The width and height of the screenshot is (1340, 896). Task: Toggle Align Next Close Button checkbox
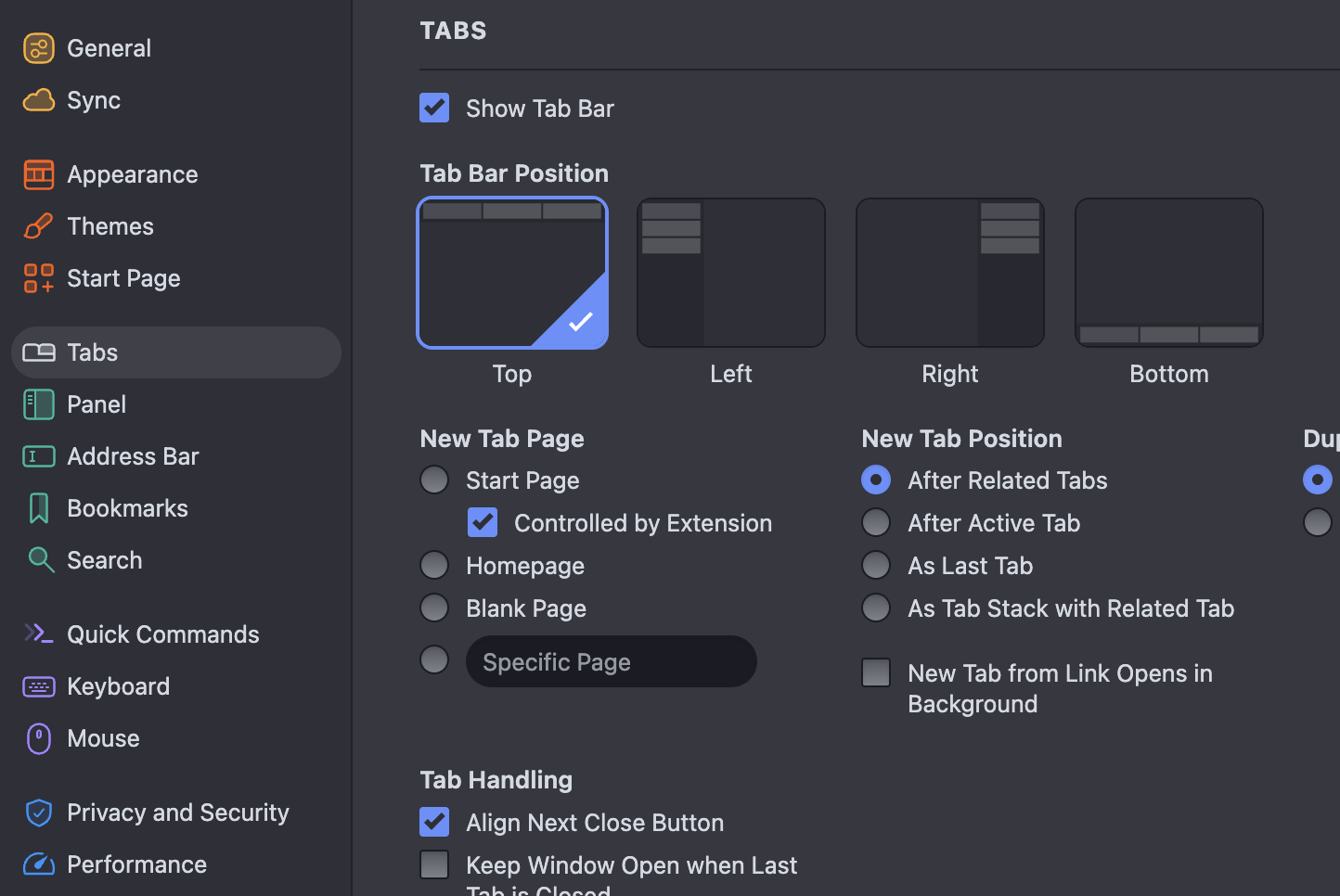tap(434, 822)
